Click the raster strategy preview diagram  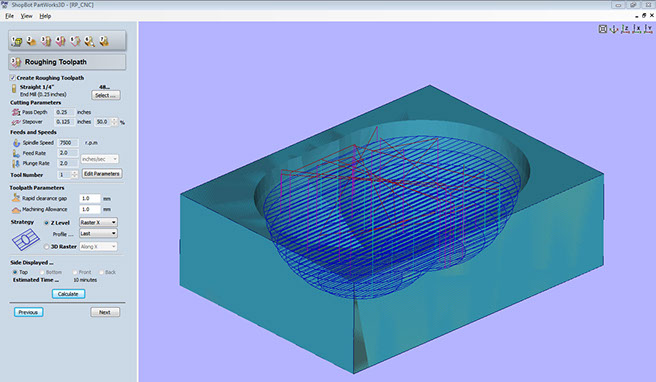(x=26, y=240)
